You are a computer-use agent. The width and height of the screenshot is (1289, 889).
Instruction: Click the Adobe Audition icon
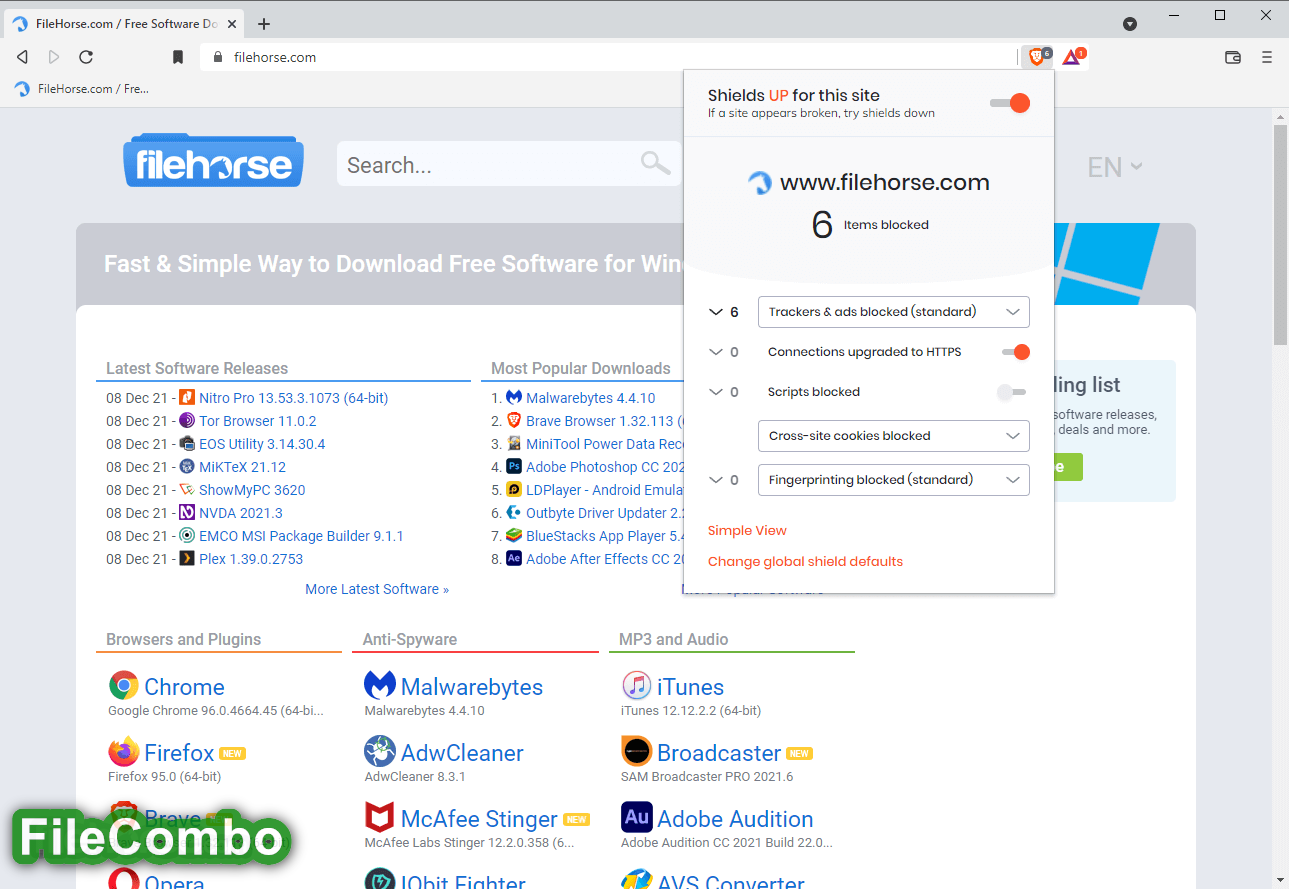(x=637, y=818)
